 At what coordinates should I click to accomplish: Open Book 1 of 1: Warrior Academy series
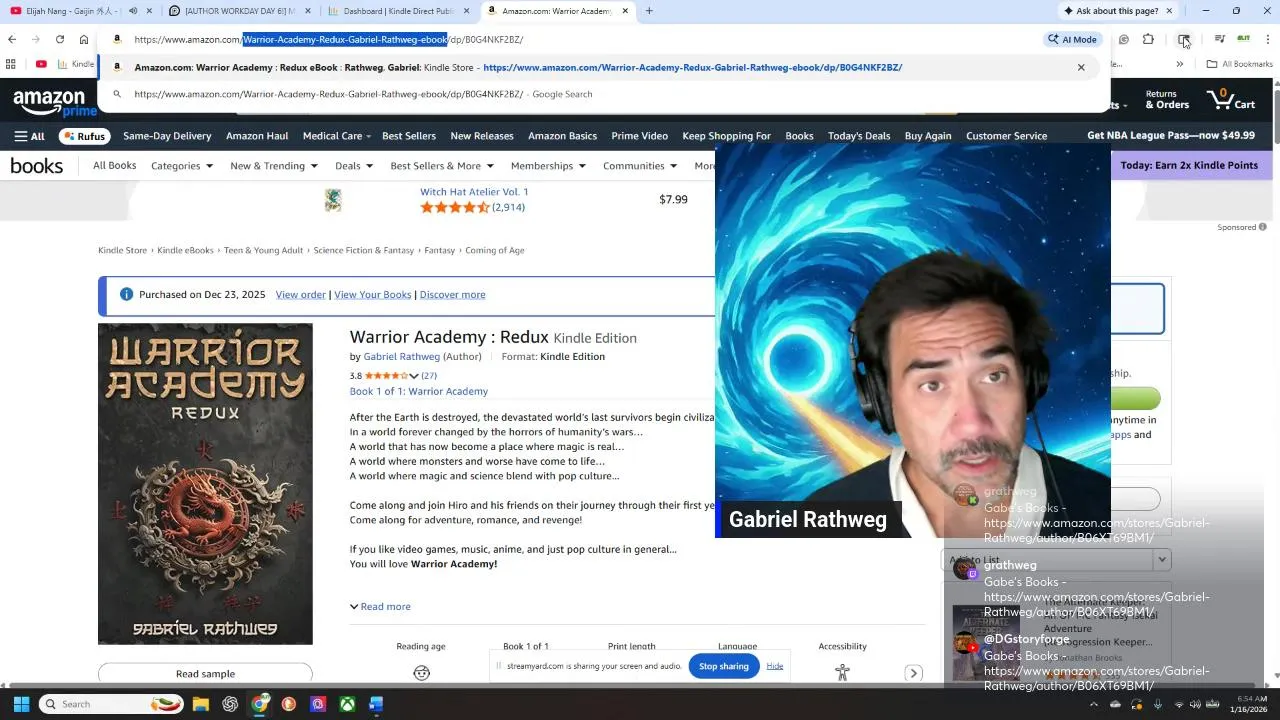tap(419, 391)
